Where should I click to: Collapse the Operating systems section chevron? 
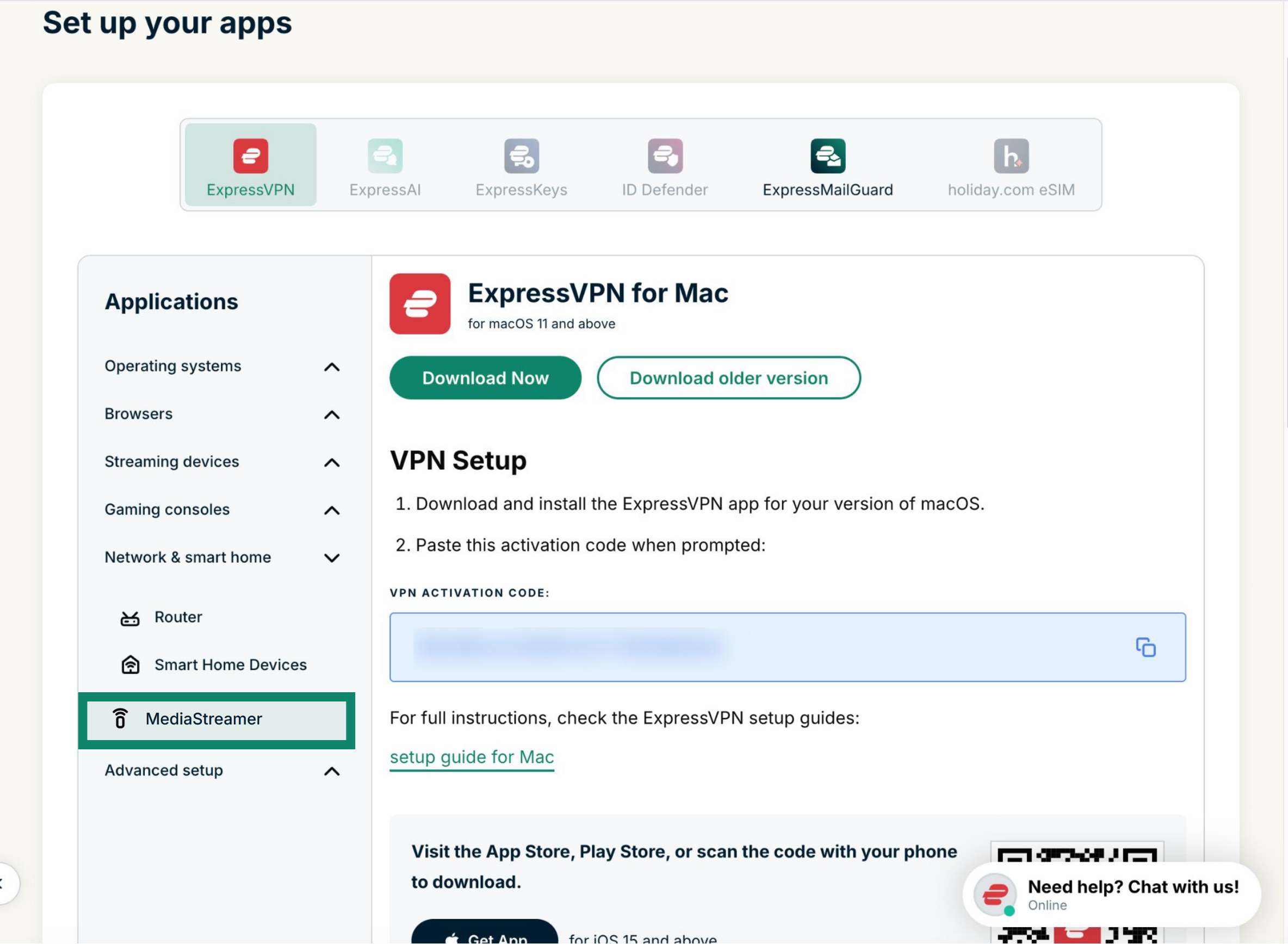coord(332,367)
